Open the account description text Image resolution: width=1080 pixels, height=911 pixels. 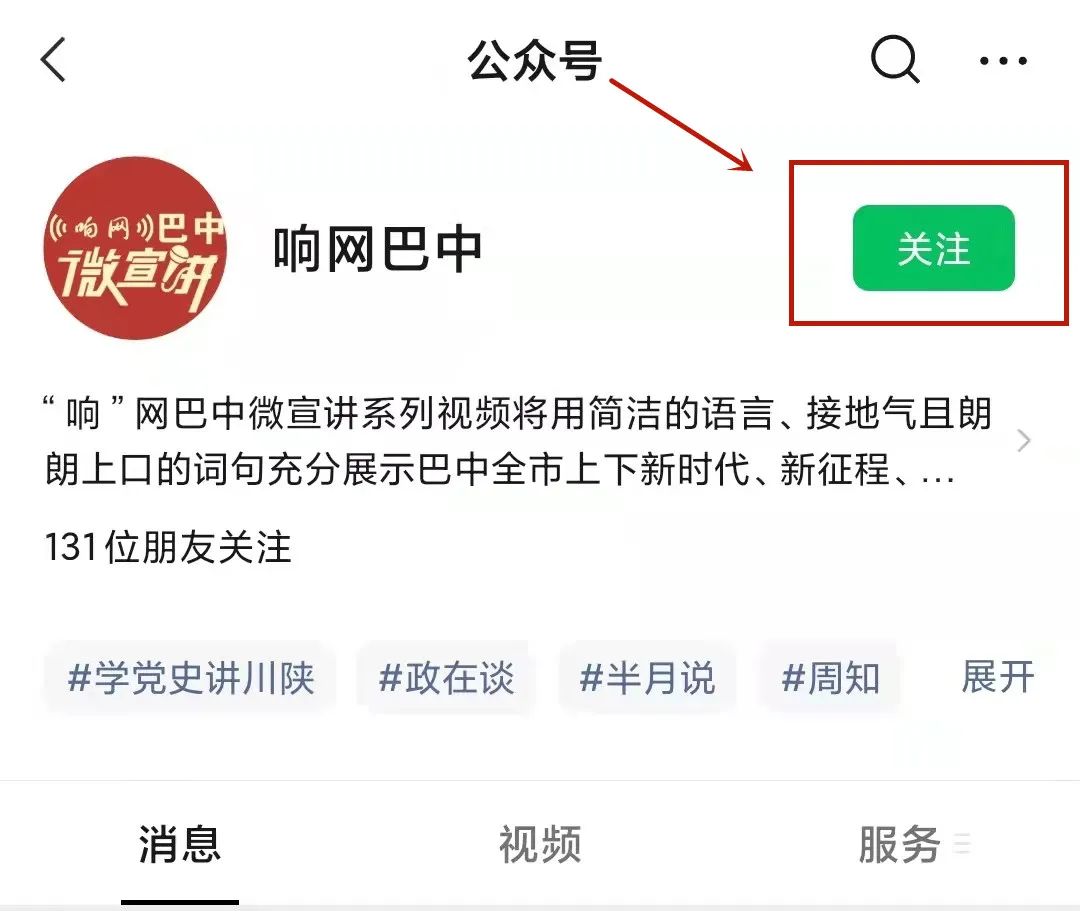tap(518, 441)
